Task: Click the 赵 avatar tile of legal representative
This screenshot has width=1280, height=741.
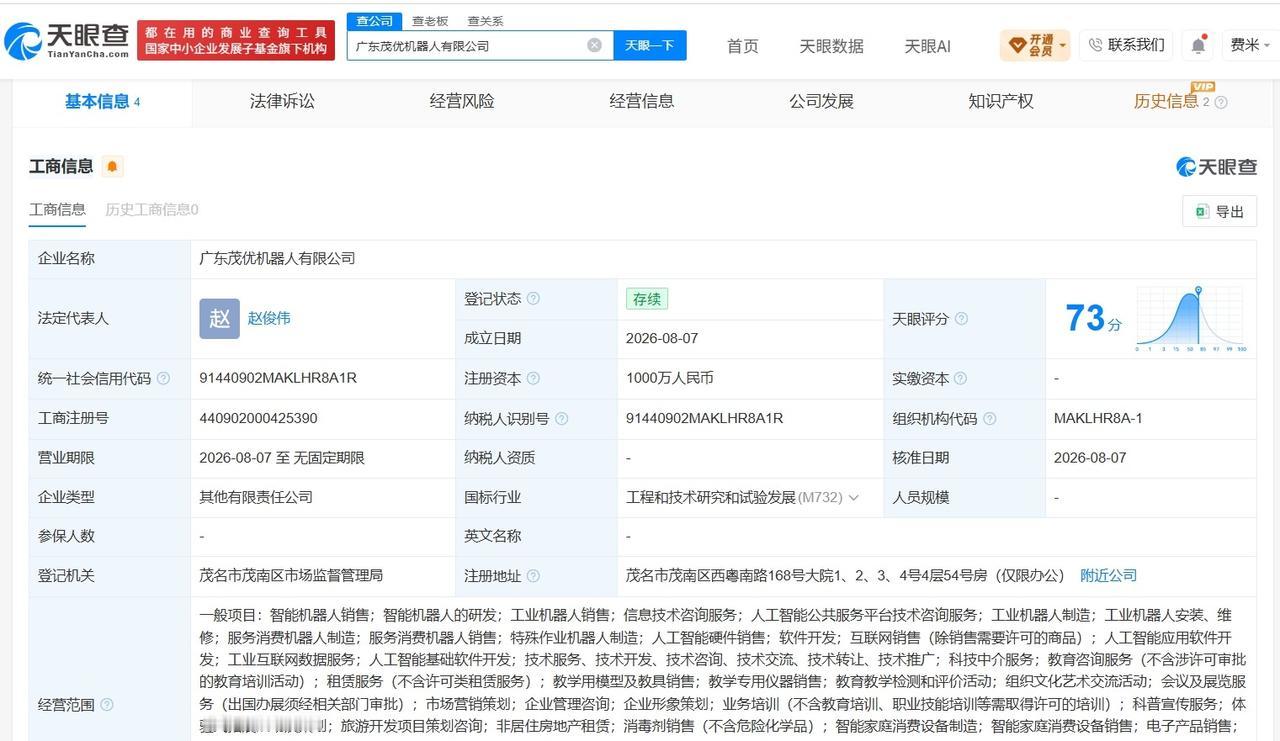Action: click(x=219, y=318)
